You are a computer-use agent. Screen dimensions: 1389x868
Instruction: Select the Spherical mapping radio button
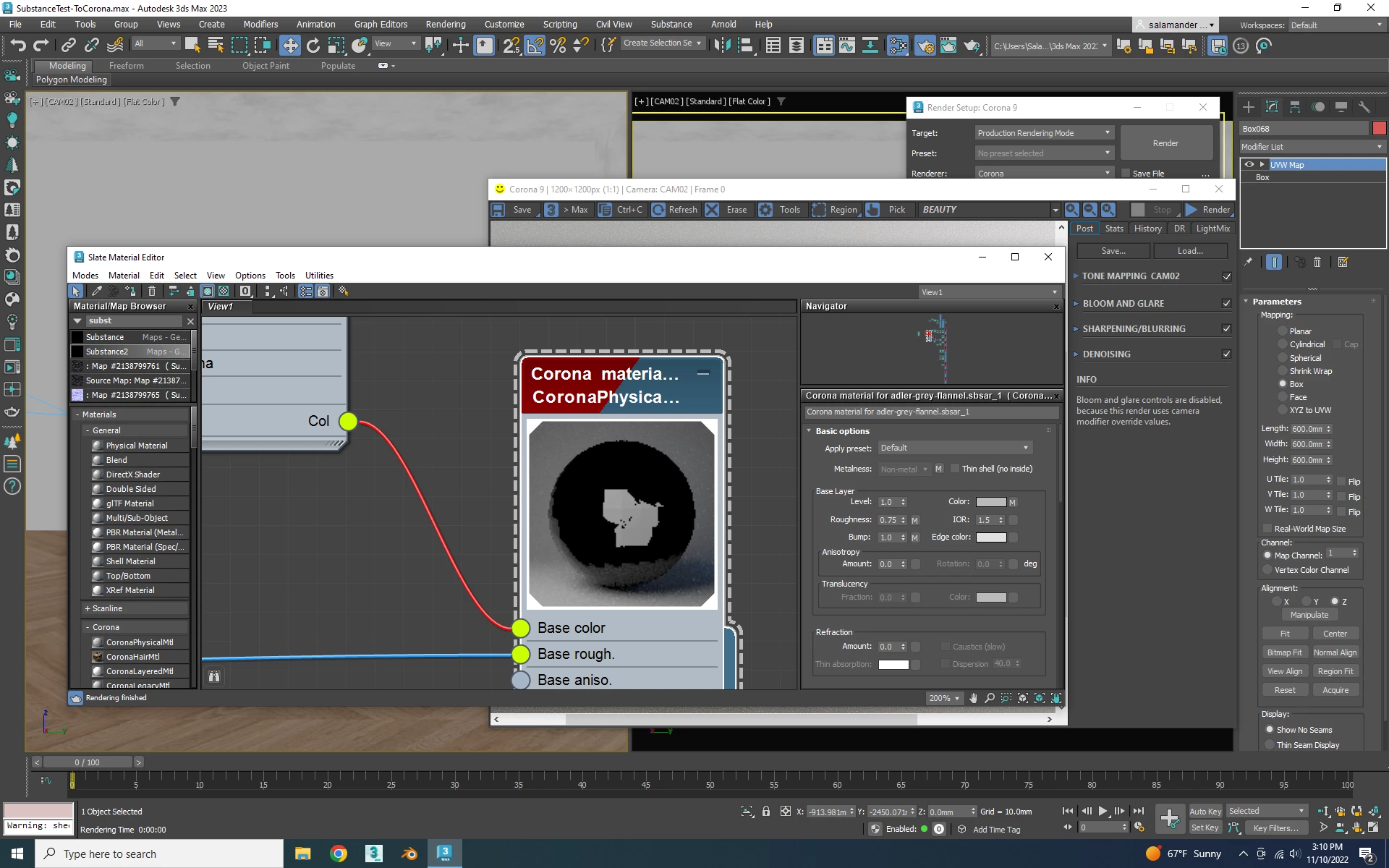click(1283, 358)
